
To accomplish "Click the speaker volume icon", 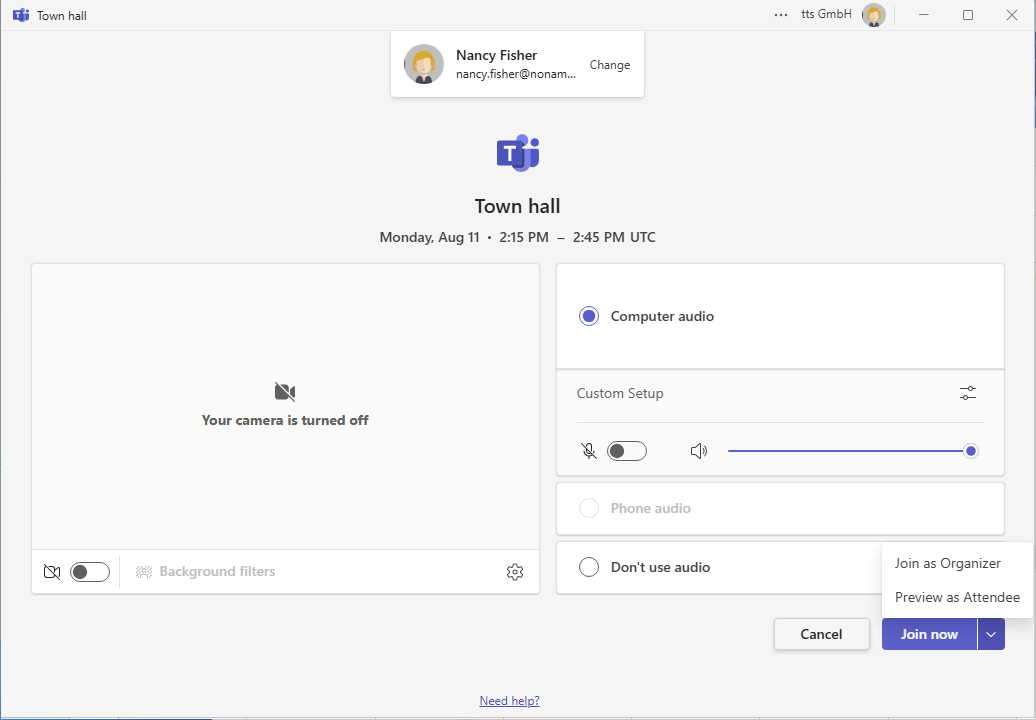I will [x=698, y=450].
